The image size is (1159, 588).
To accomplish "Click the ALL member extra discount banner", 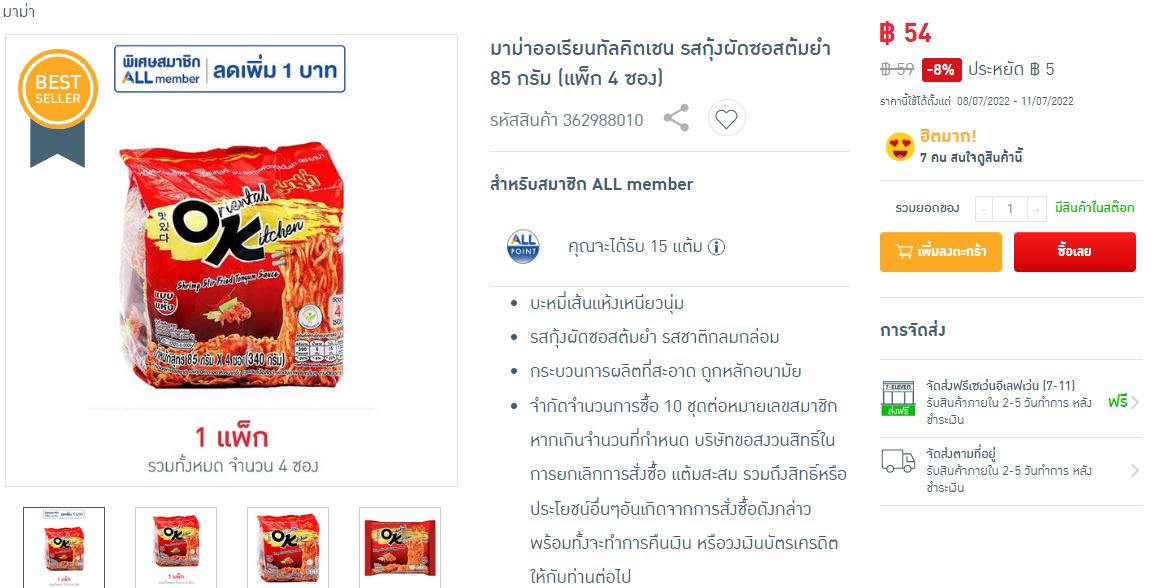I will coord(230,69).
